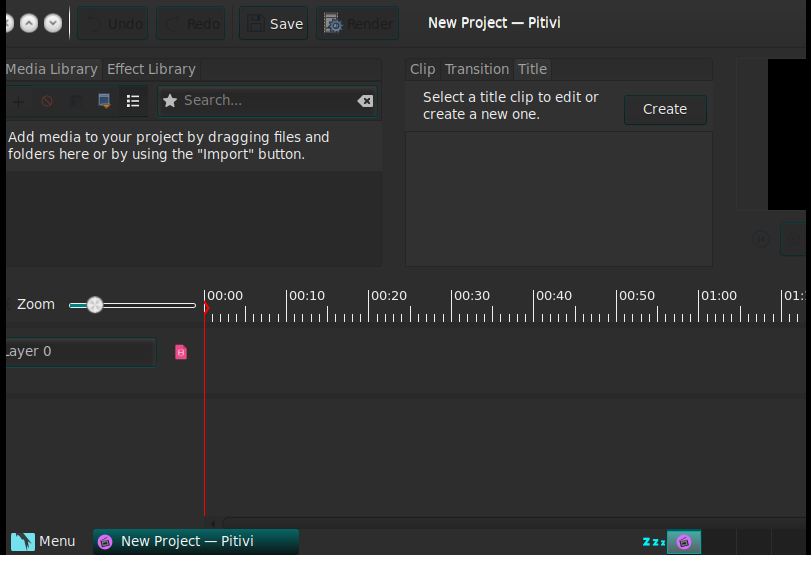This screenshot has width=811, height=582.
Task: Click the clip properties icon in media toolbar
Action: pyautogui.click(x=76, y=101)
